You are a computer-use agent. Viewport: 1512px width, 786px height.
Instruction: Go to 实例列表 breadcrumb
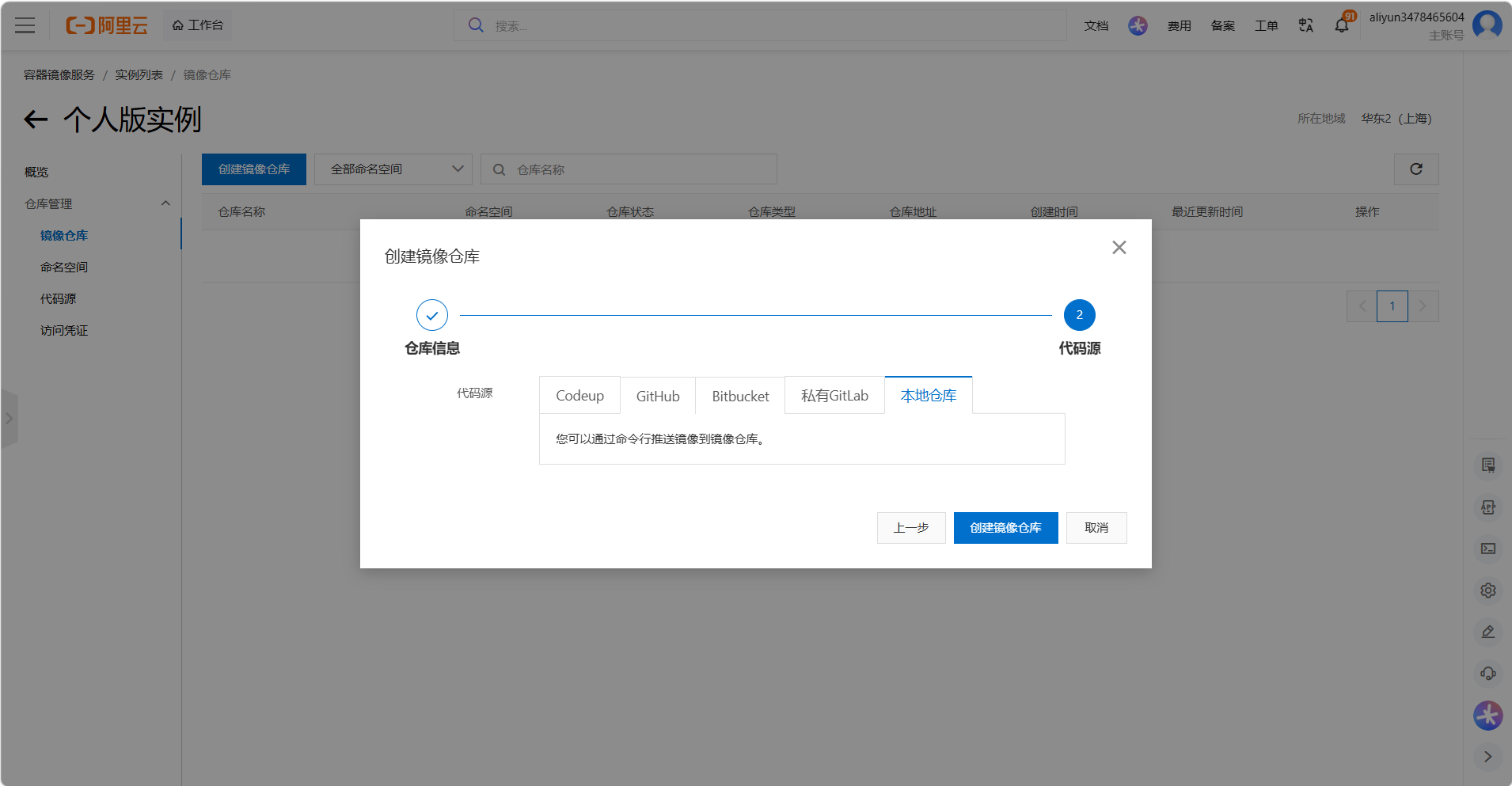(139, 74)
